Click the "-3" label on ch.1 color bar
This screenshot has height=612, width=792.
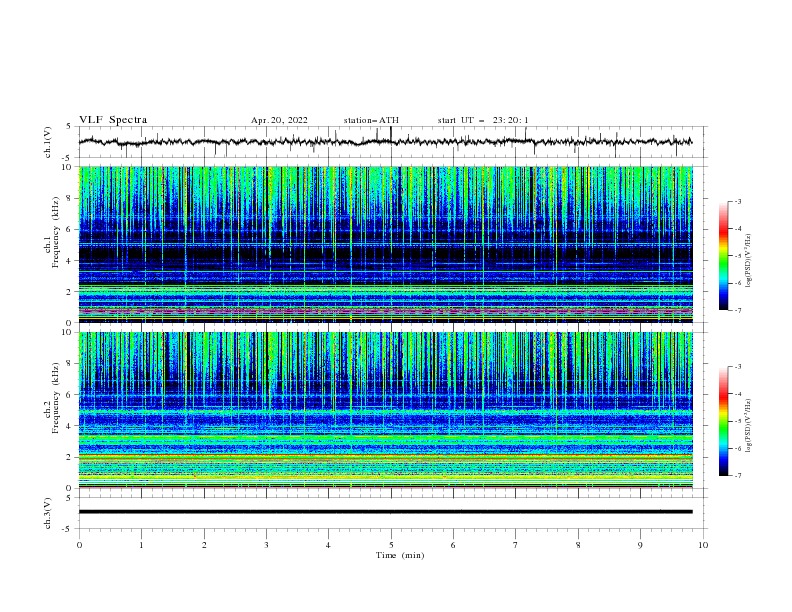tap(738, 201)
